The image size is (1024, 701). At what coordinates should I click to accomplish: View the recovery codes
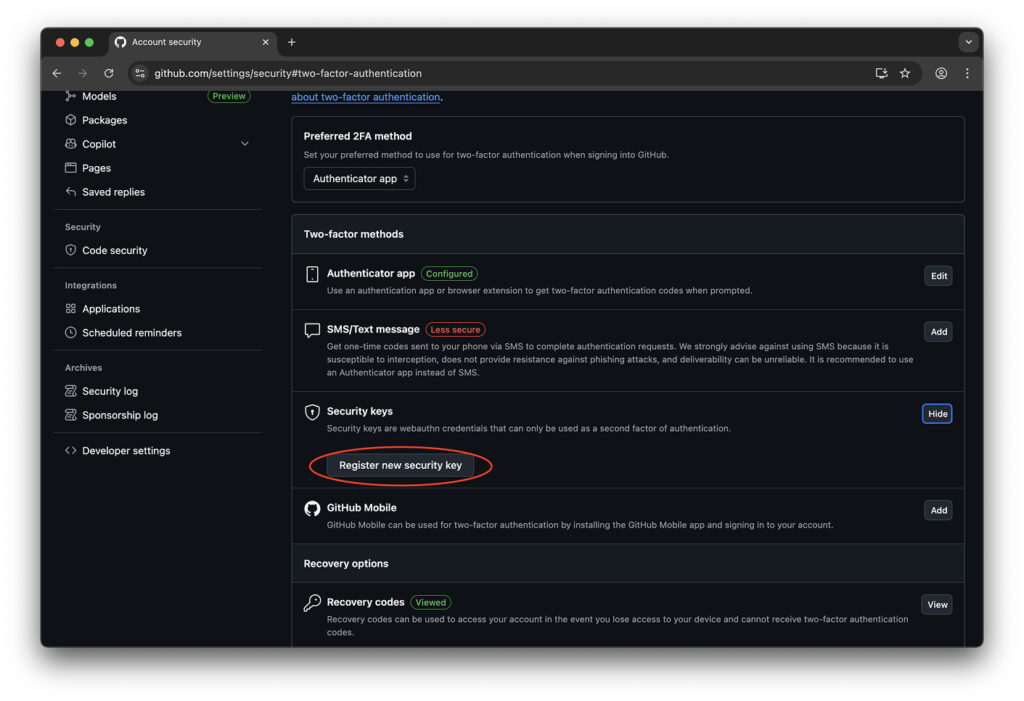[x=936, y=604]
